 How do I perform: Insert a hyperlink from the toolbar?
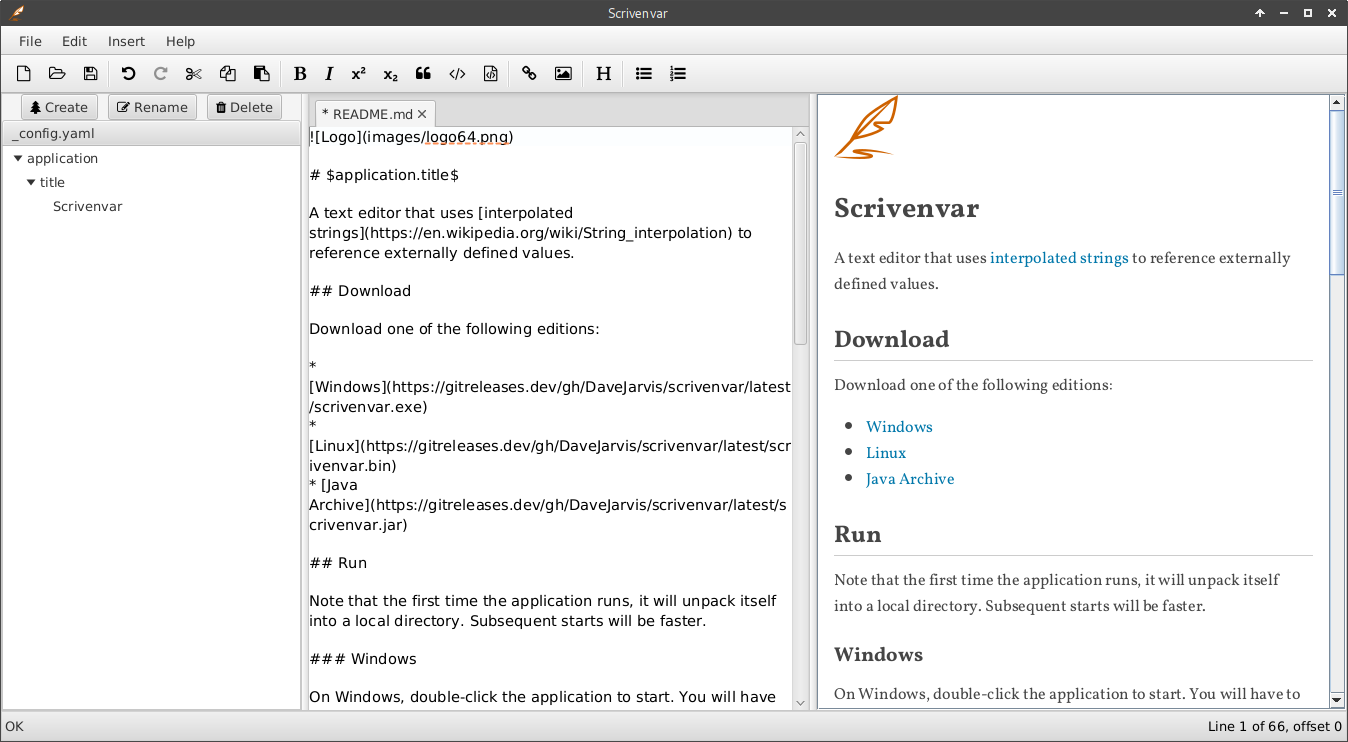point(530,73)
